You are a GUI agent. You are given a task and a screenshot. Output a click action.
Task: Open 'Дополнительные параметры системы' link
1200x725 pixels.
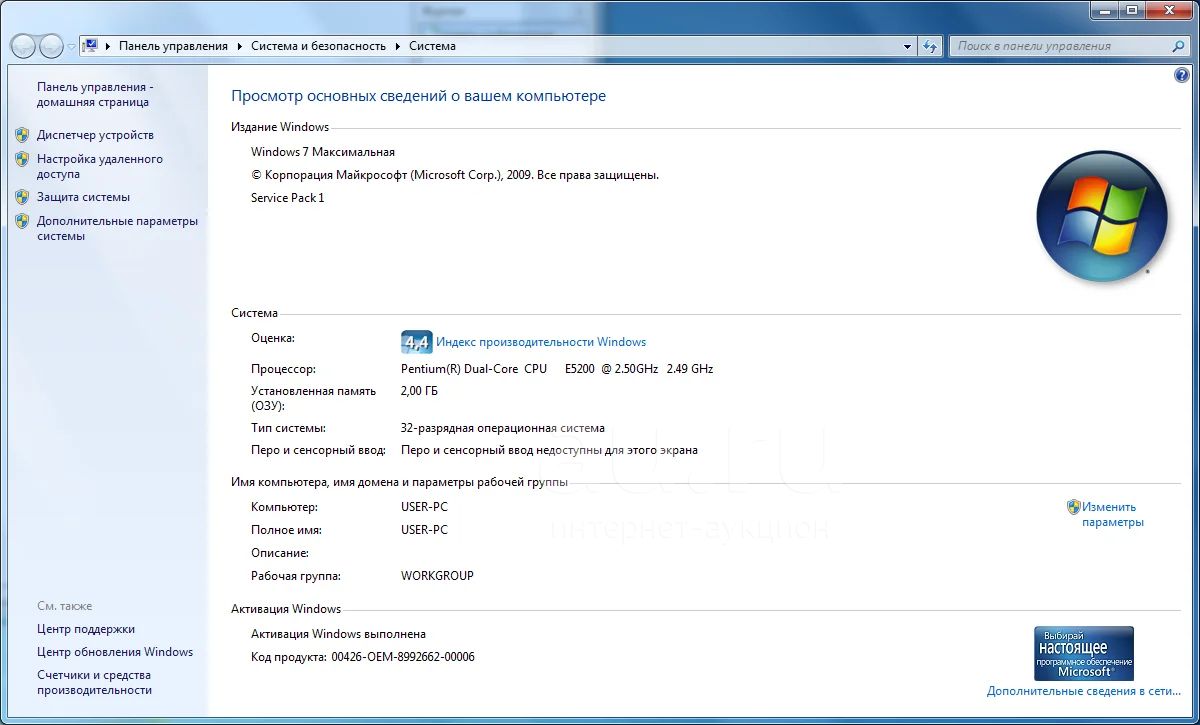tap(117, 229)
